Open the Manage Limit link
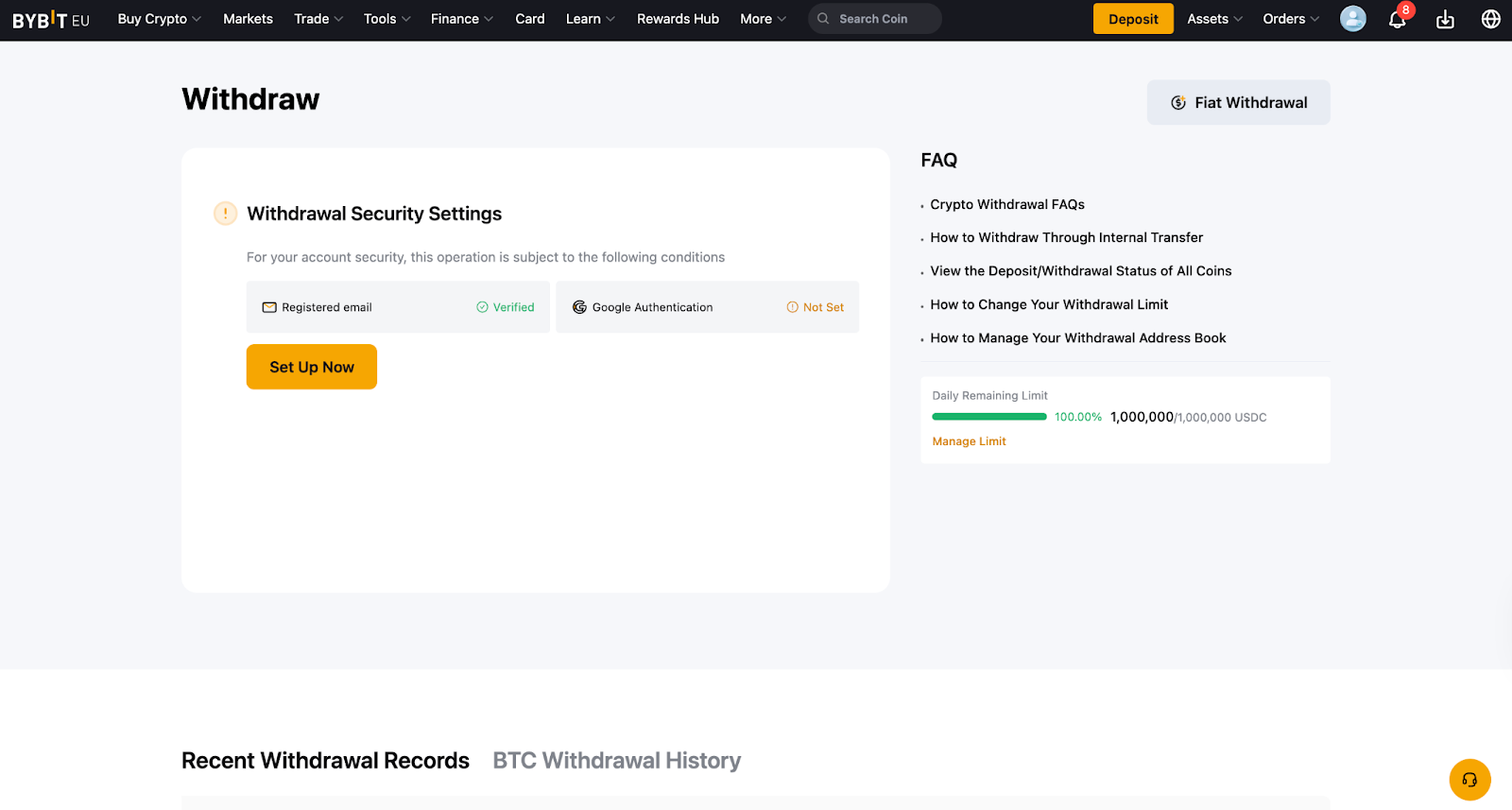 pyautogui.click(x=969, y=441)
